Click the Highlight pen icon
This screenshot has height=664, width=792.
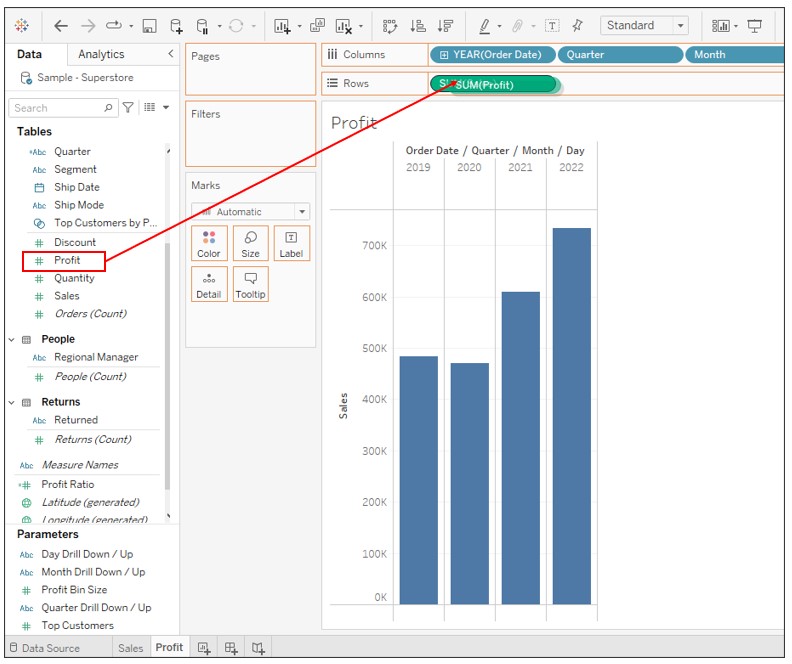click(484, 26)
